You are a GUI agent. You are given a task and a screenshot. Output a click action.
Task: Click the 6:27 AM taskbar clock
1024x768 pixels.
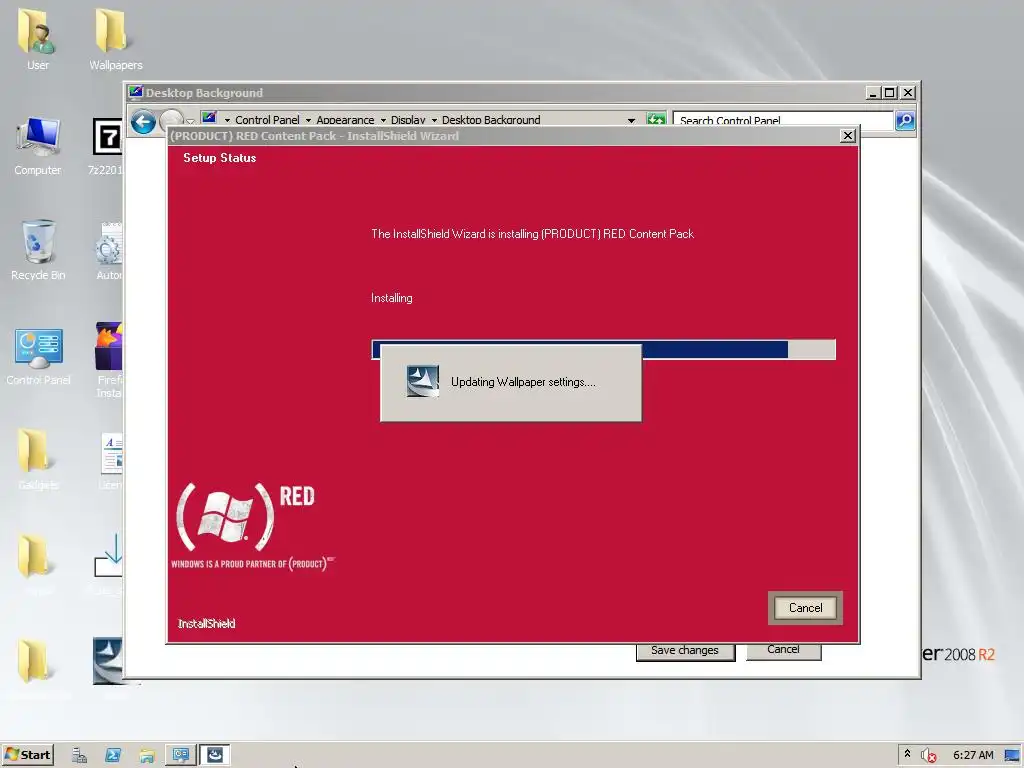973,756
